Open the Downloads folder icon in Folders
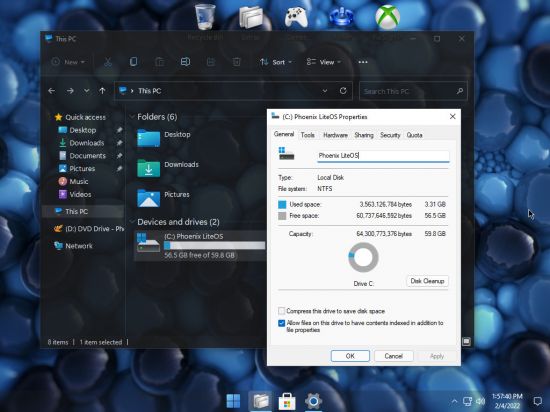550x412 pixels. click(x=148, y=168)
